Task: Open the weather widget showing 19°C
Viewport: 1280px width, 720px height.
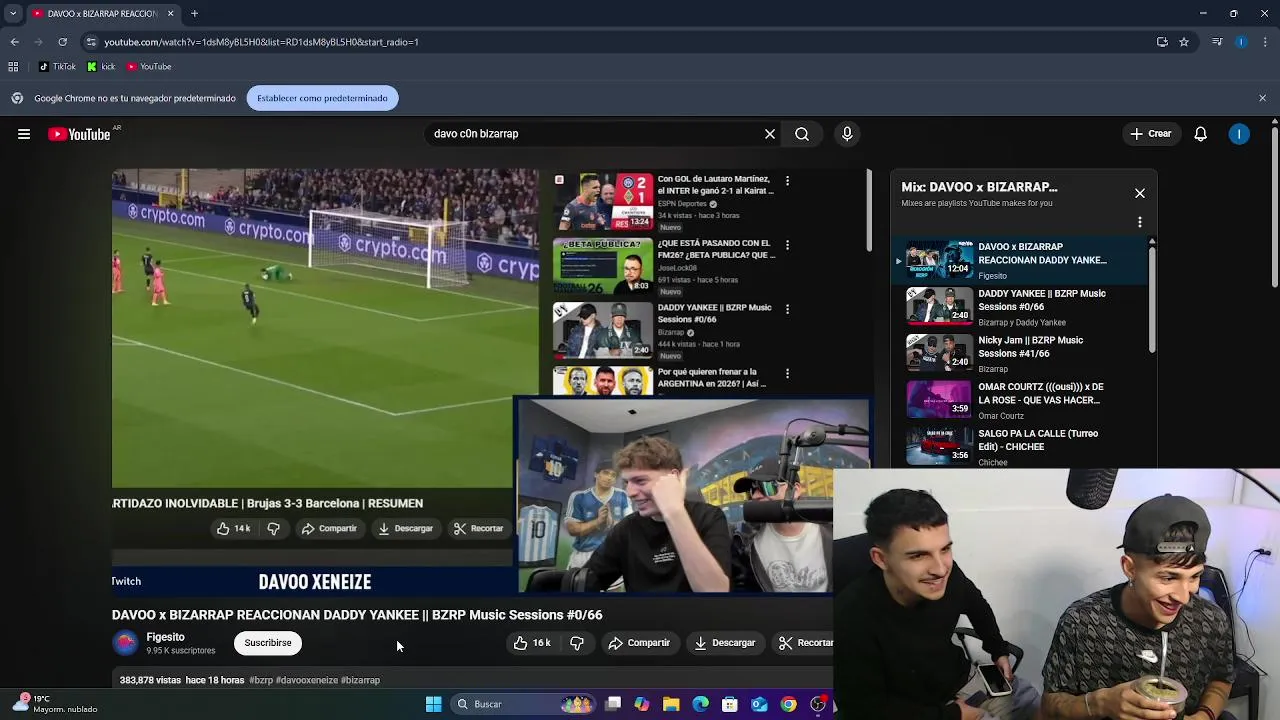Action: click(55, 704)
